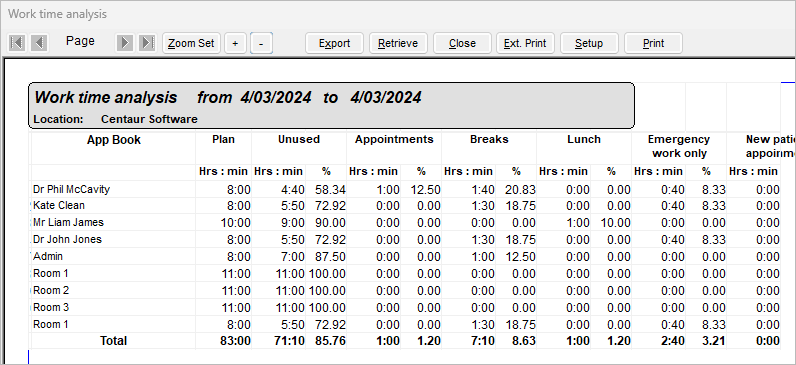Screen dimensions: 796x365
Task: Go to the next page
Action: click(x=124, y=43)
